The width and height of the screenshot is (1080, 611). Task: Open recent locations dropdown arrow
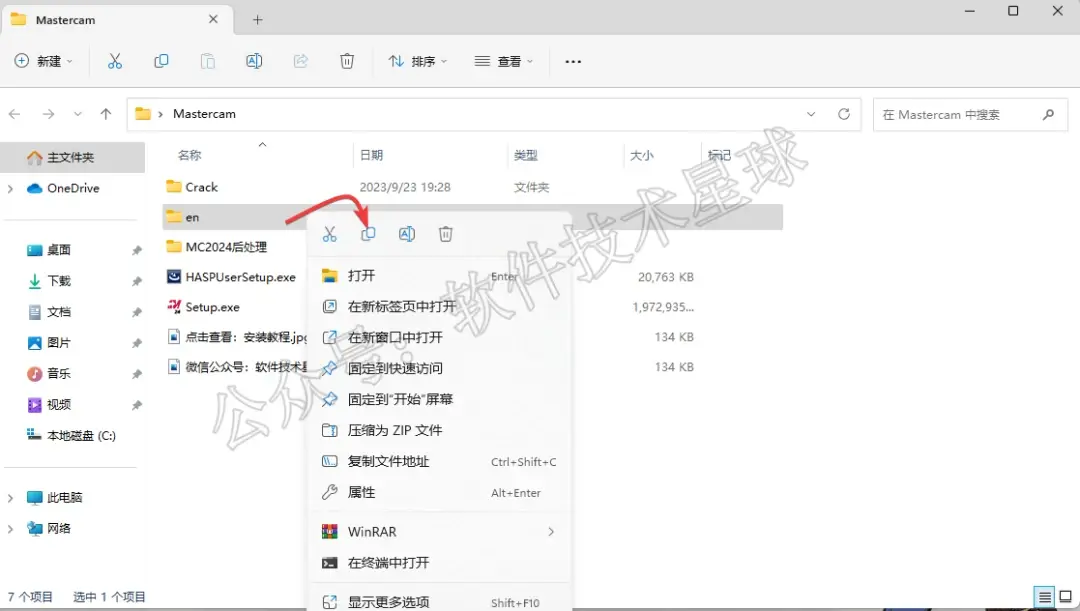[78, 114]
